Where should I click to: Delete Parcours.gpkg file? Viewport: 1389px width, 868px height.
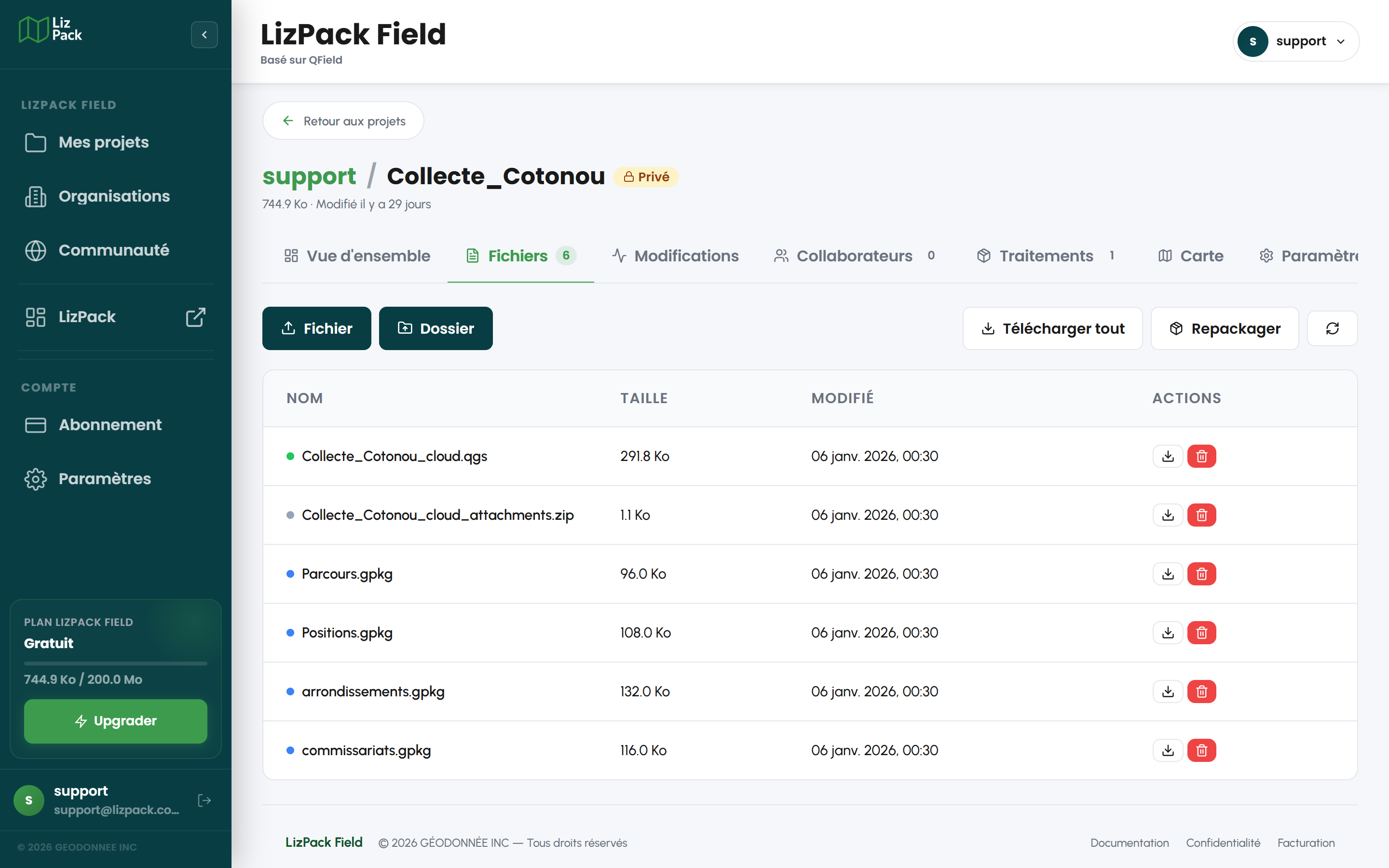1202,574
